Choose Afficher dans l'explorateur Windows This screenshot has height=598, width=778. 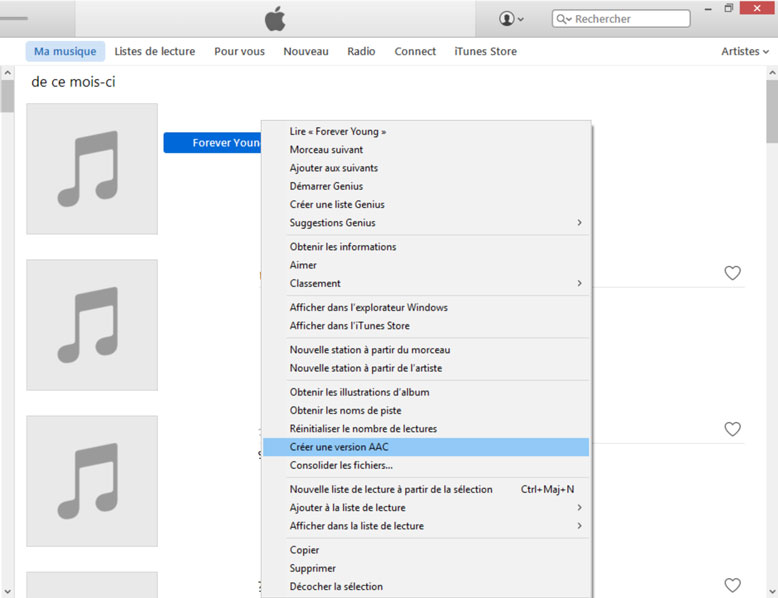(426, 308)
